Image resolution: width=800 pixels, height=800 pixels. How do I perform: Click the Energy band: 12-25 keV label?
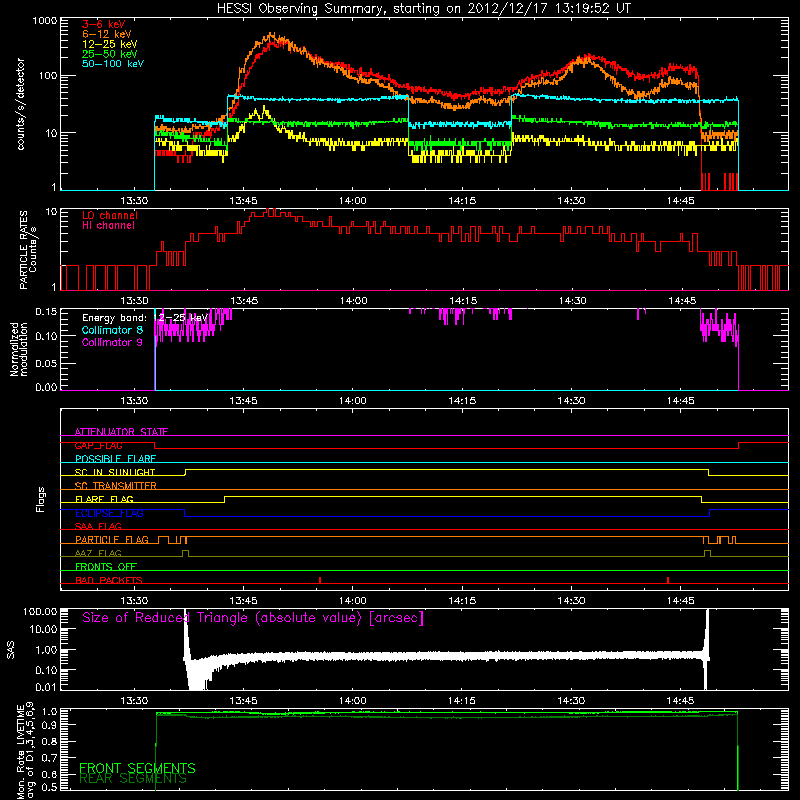coord(145,318)
